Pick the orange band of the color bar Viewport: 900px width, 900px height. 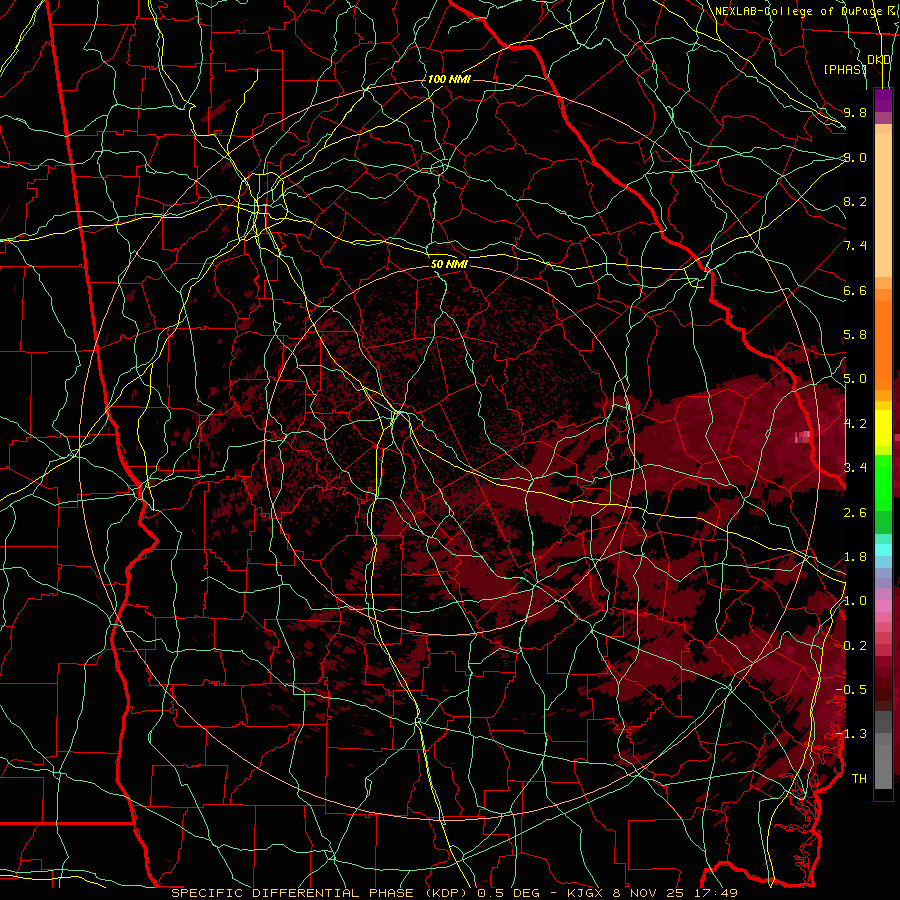coord(883,344)
